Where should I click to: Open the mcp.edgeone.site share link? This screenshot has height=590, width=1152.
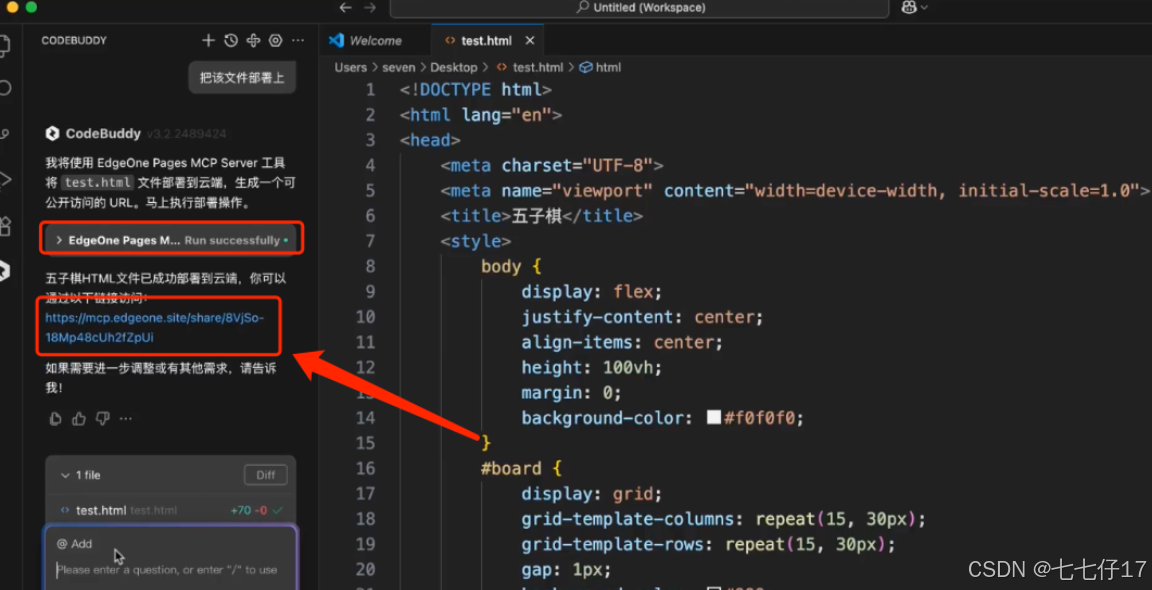[154, 328]
